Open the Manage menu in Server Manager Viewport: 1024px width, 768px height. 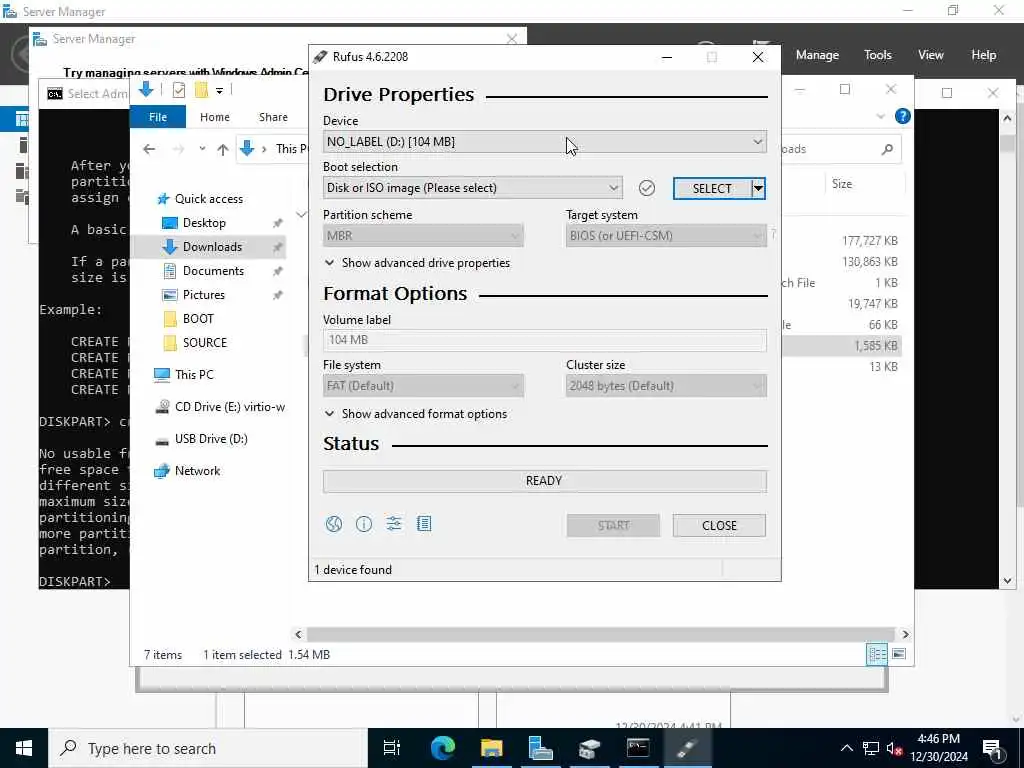tap(817, 56)
